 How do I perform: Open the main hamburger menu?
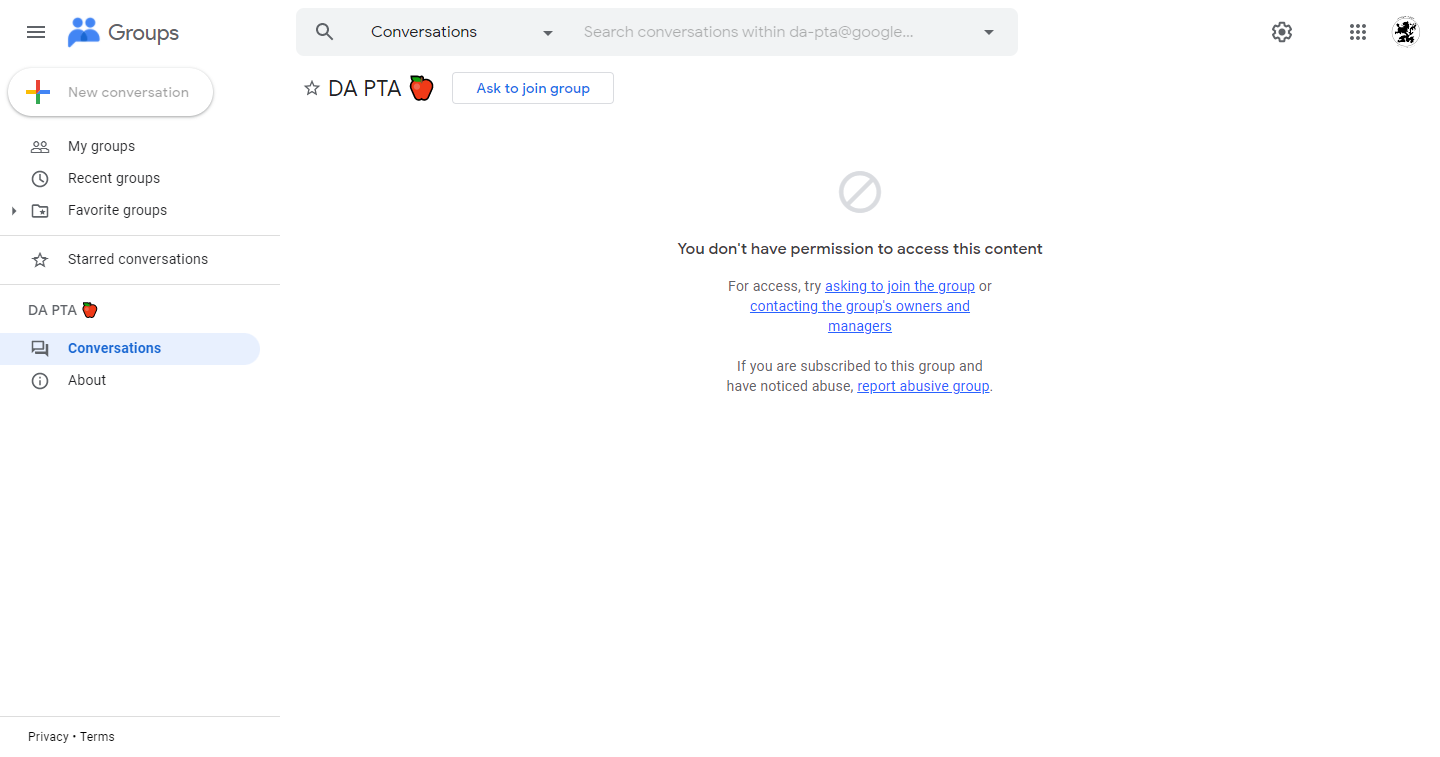(36, 32)
